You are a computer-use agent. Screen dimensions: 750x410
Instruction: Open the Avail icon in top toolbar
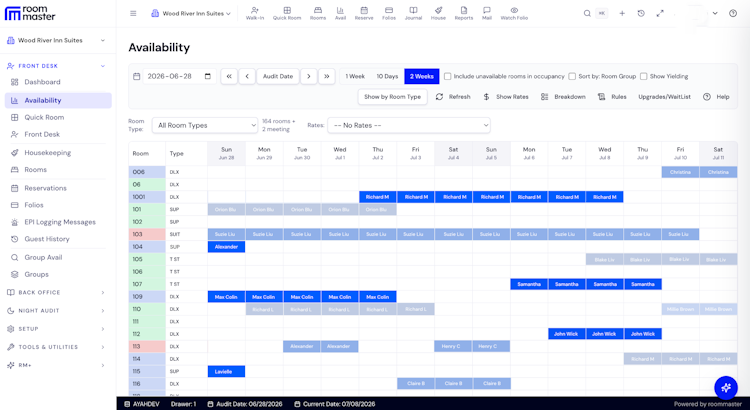340,13
